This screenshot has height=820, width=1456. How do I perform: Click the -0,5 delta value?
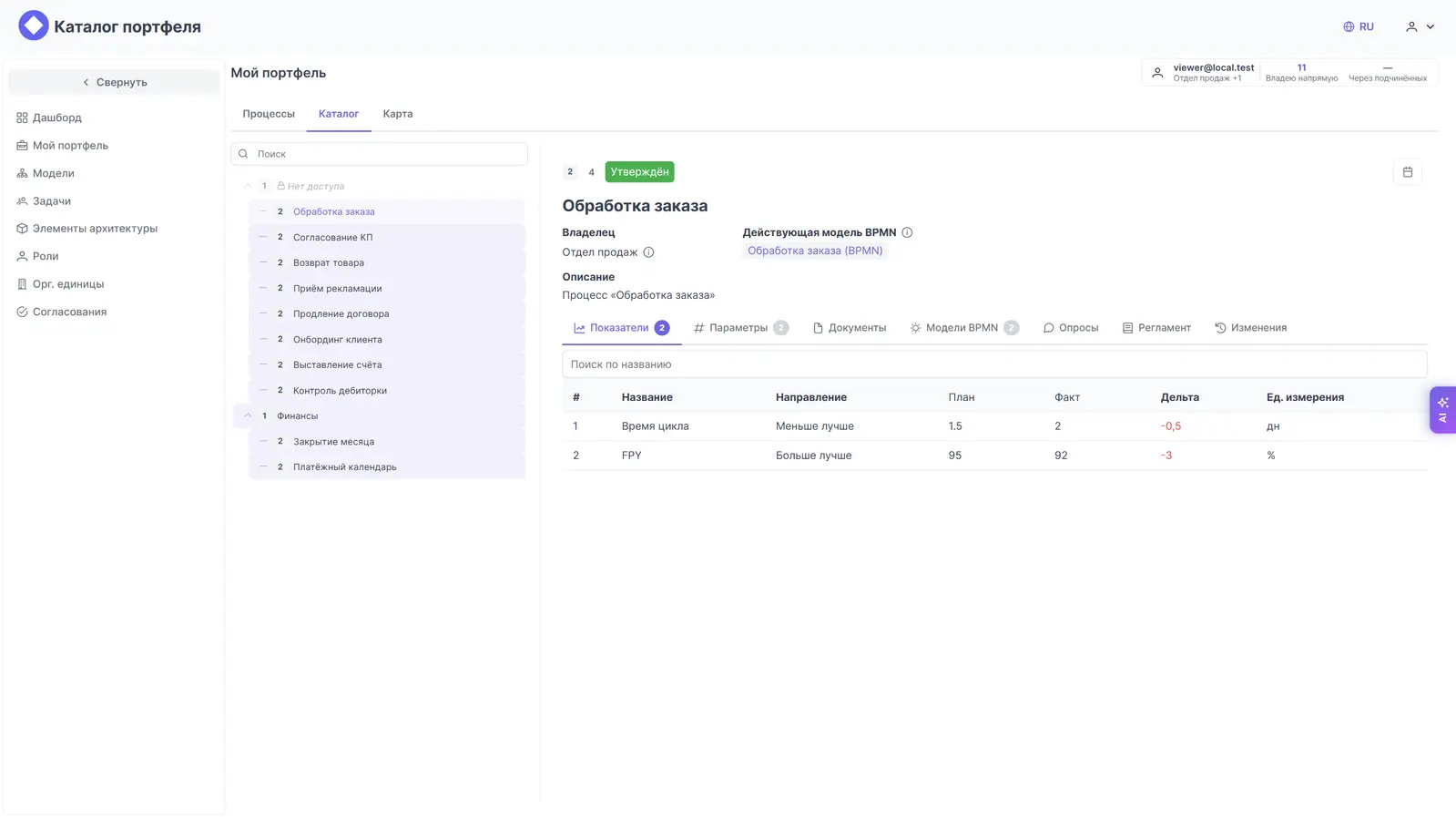tap(1171, 426)
